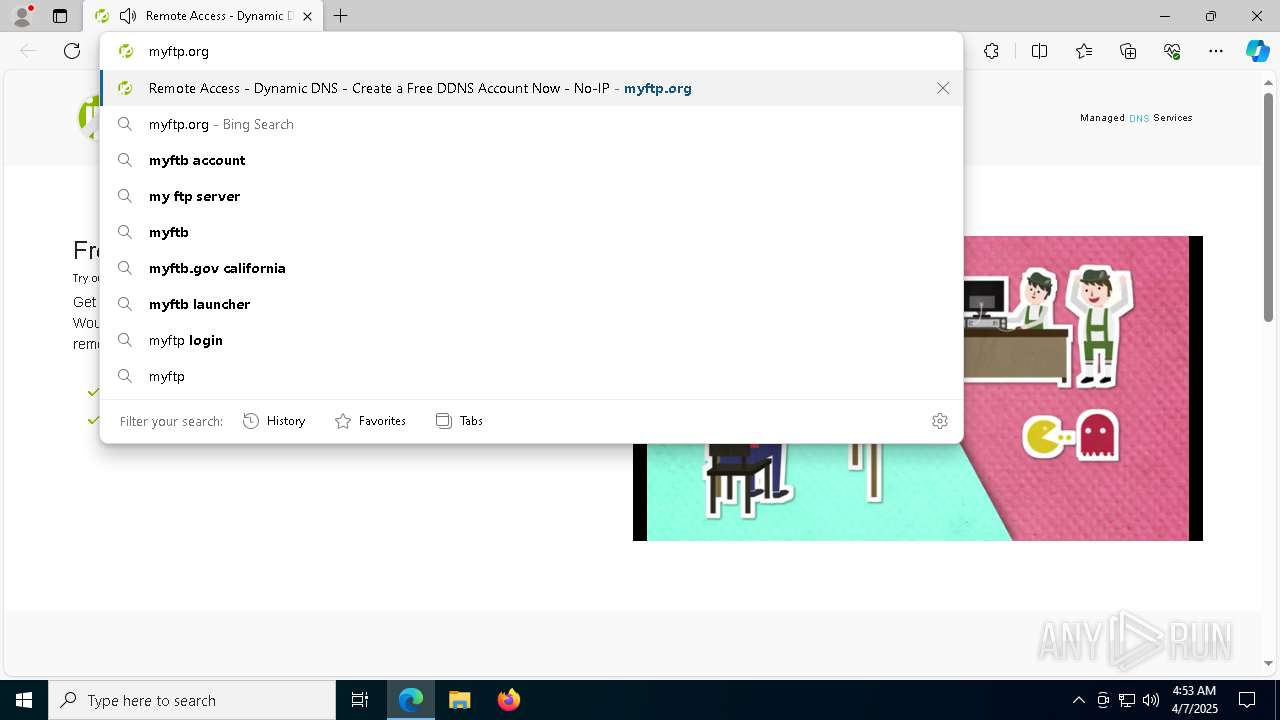The height and width of the screenshot is (720, 1280).
Task: Choose the 'myftp login' suggestion
Action: tap(531, 340)
